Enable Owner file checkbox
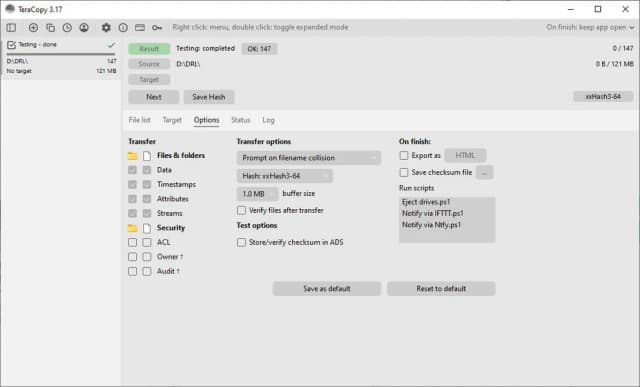640x387 pixels. pos(147,257)
